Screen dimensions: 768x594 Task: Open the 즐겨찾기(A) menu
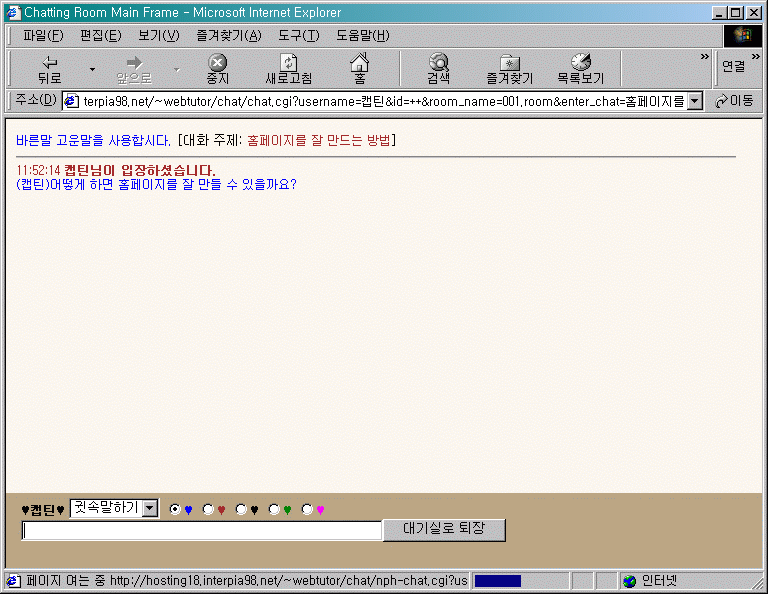229,36
